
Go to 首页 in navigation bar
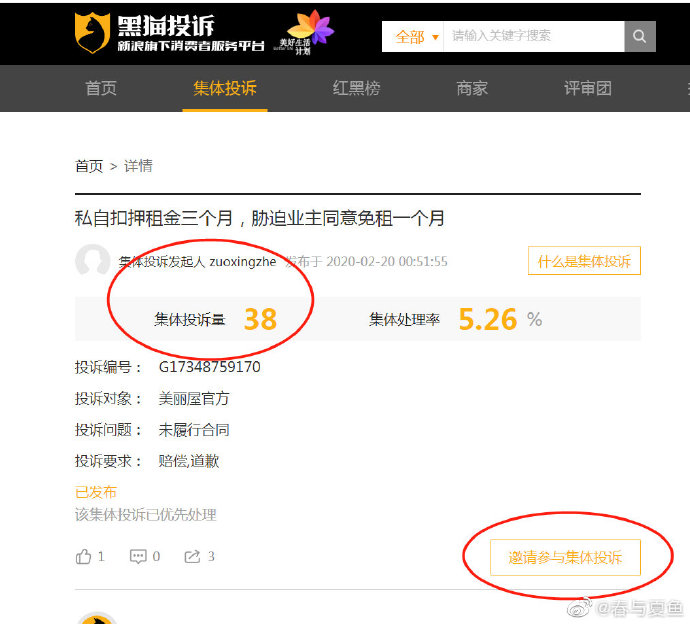tap(101, 88)
